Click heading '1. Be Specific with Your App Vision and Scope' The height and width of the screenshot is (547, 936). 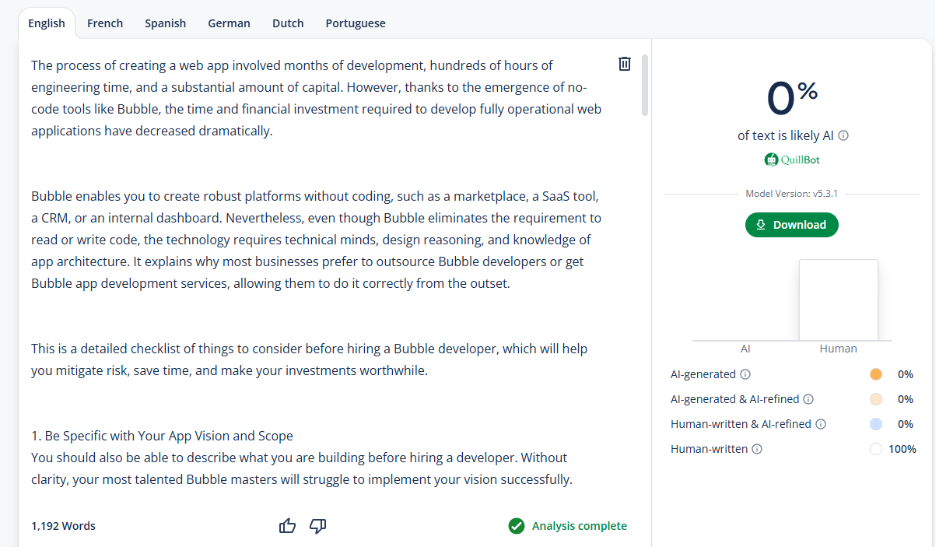pyautogui.click(x=162, y=436)
